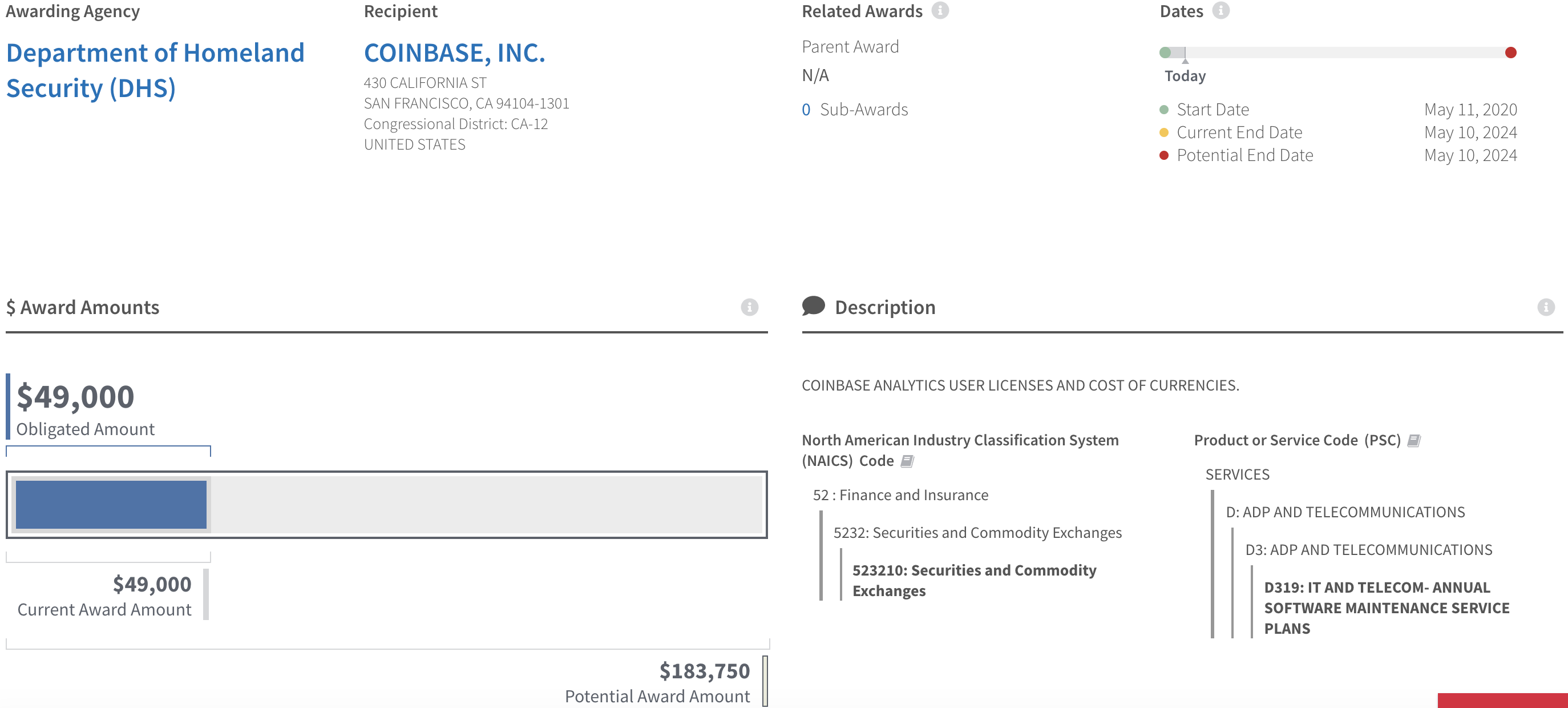Image resolution: width=1568 pixels, height=708 pixels.
Task: Click the 0 Sub-Awards count link
Action: 806,110
